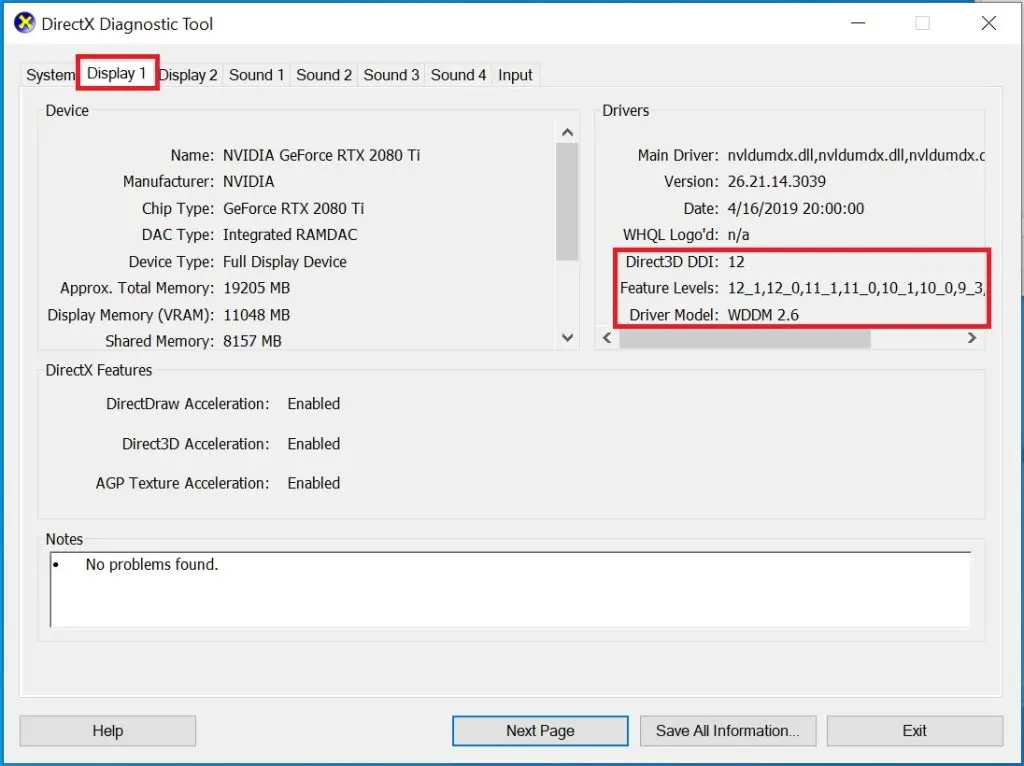Switch to the System tab
Image resolution: width=1024 pixels, height=766 pixels.
[x=50, y=75]
